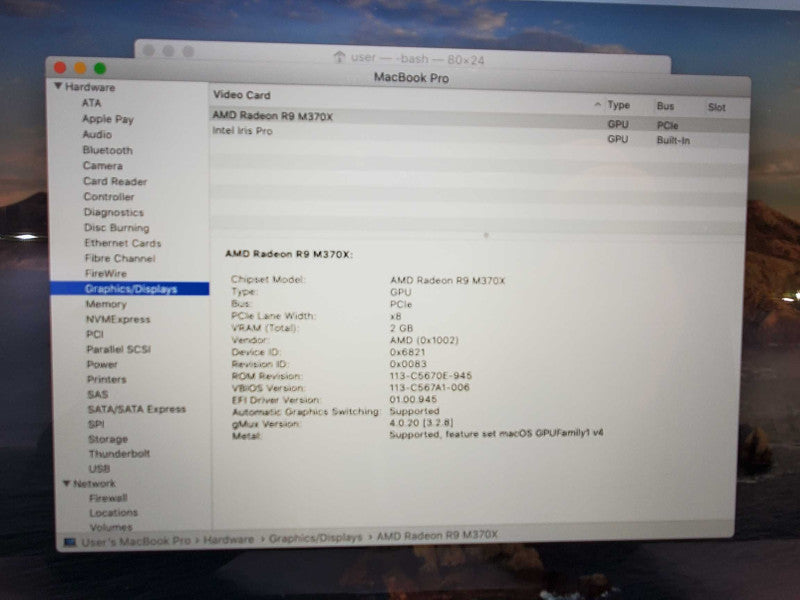
Task: Minimize the MacBook Pro window
Action: (x=80, y=68)
